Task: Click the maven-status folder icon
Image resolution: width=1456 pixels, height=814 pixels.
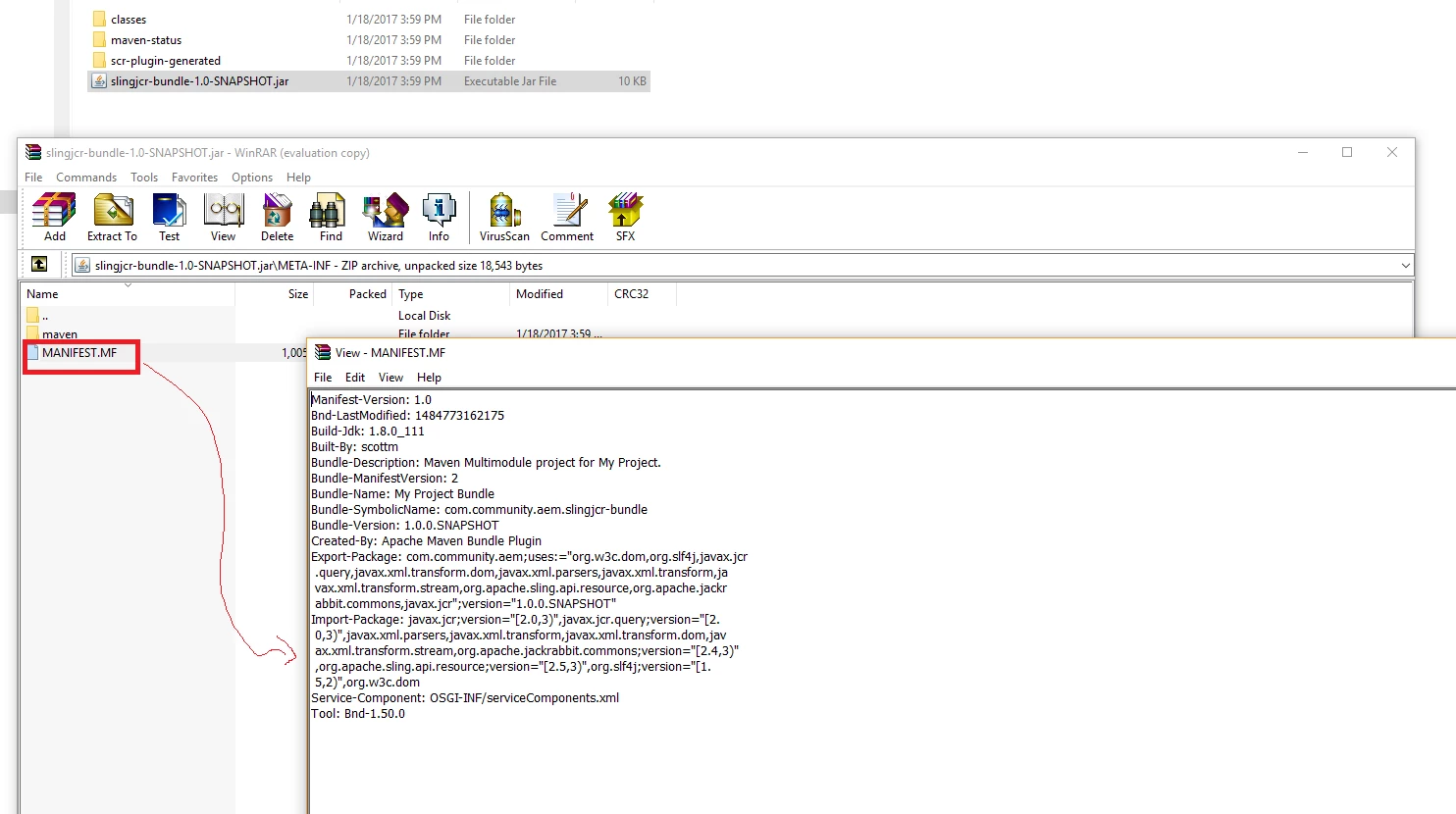Action: point(99,39)
